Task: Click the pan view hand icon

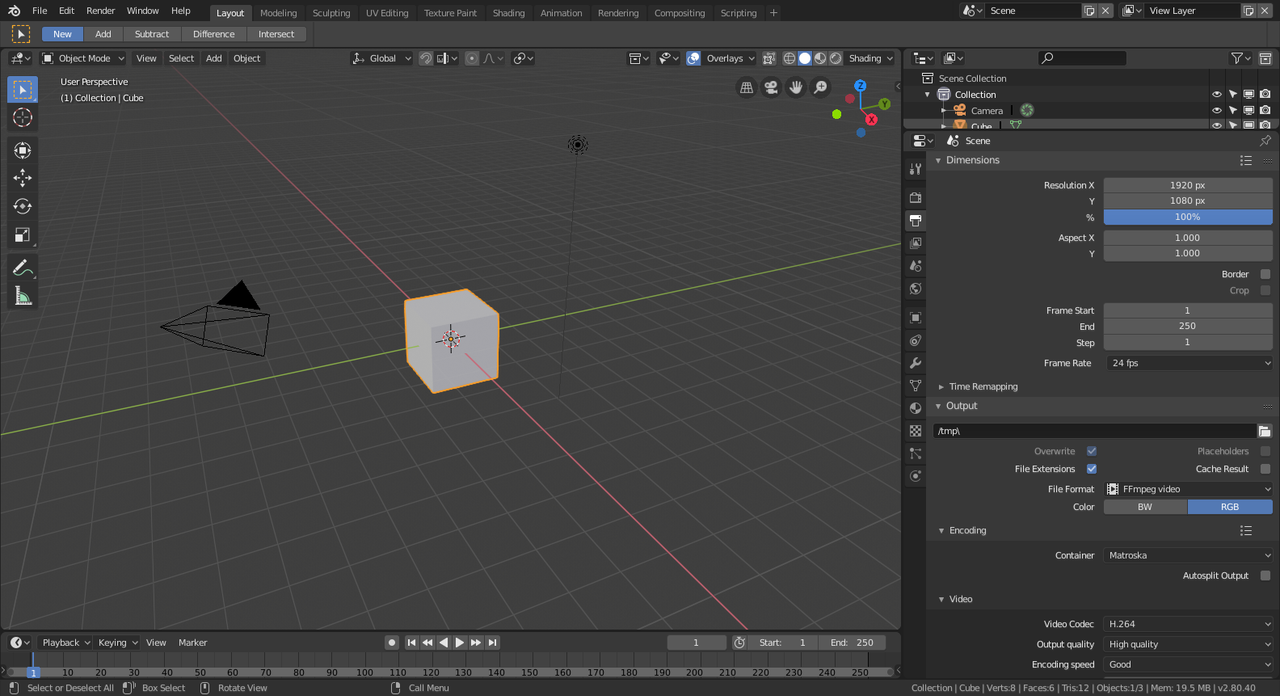Action: tap(796, 87)
